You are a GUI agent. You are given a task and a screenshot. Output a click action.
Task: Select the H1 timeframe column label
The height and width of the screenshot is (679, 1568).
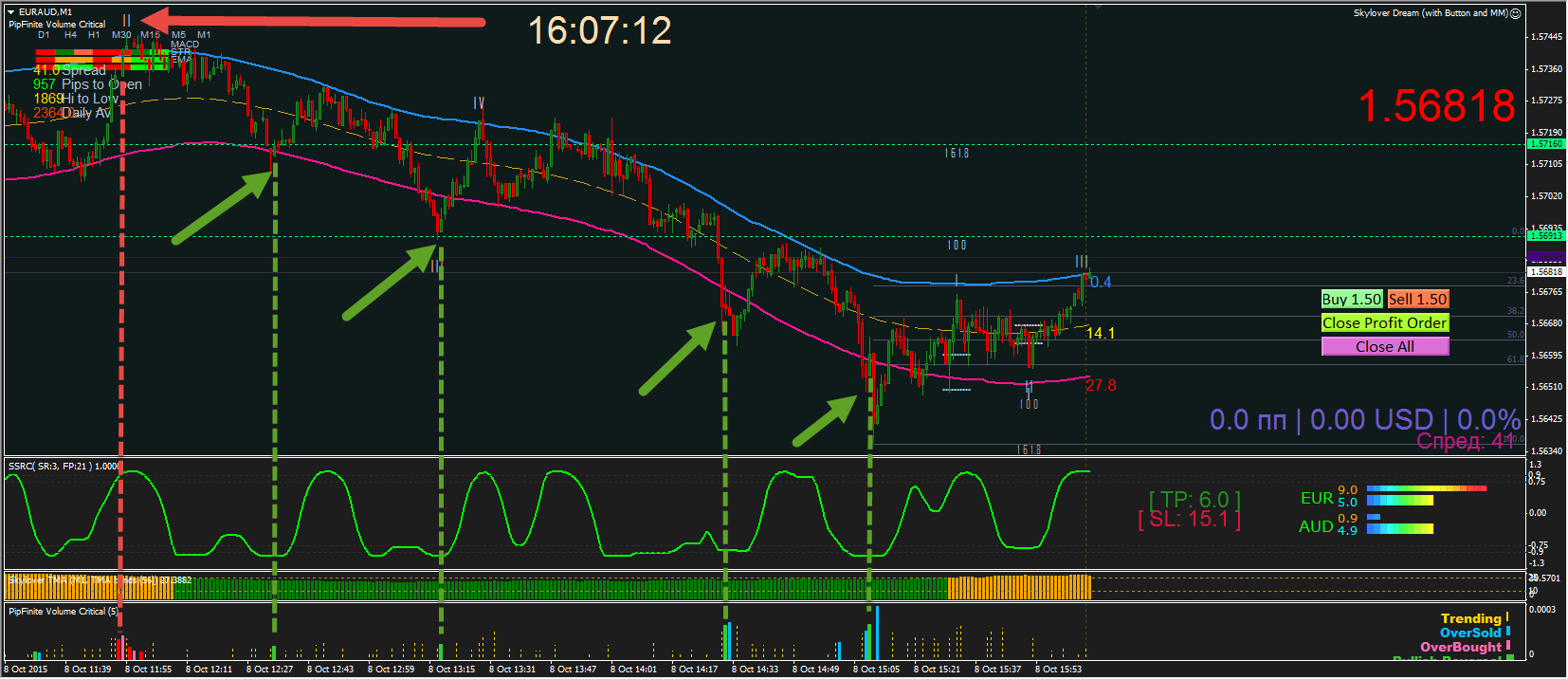(x=94, y=35)
